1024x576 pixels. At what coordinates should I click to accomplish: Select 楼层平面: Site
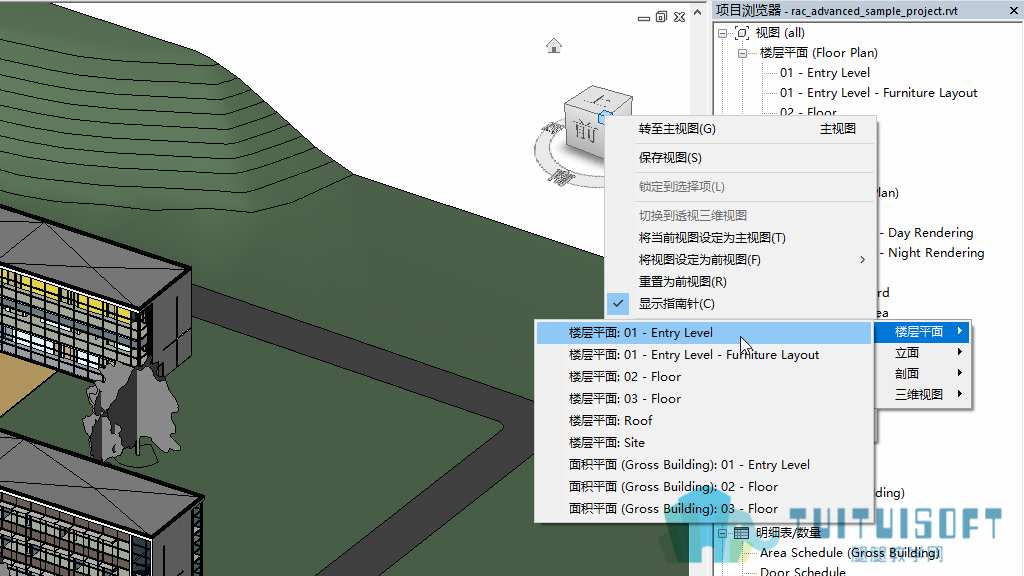coord(703,443)
